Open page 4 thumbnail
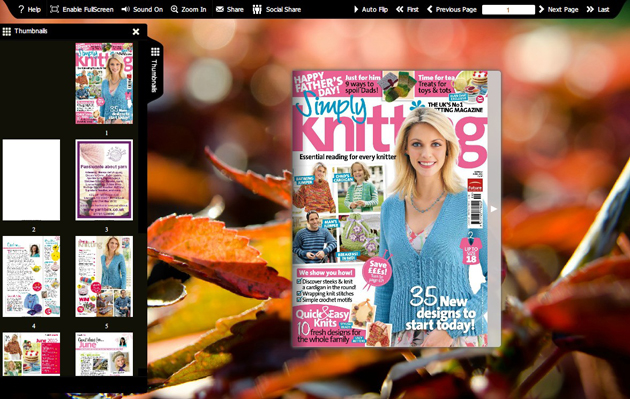 (x=31, y=276)
